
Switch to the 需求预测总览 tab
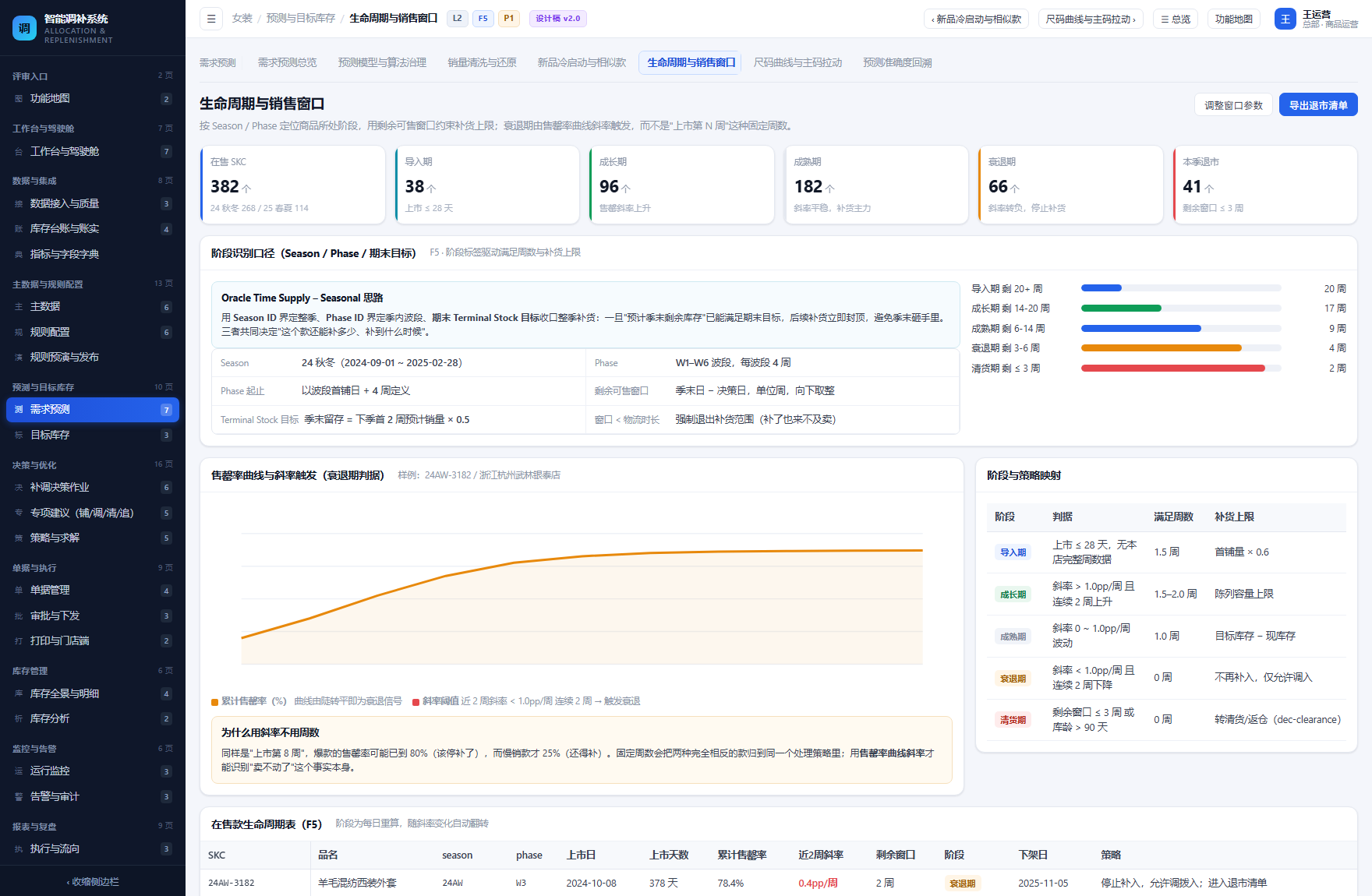[x=287, y=62]
